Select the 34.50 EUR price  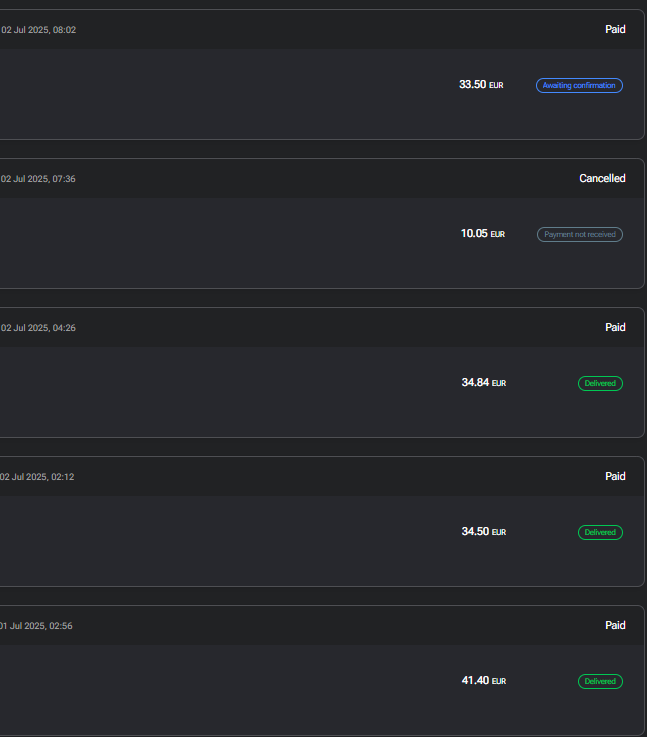[483, 532]
